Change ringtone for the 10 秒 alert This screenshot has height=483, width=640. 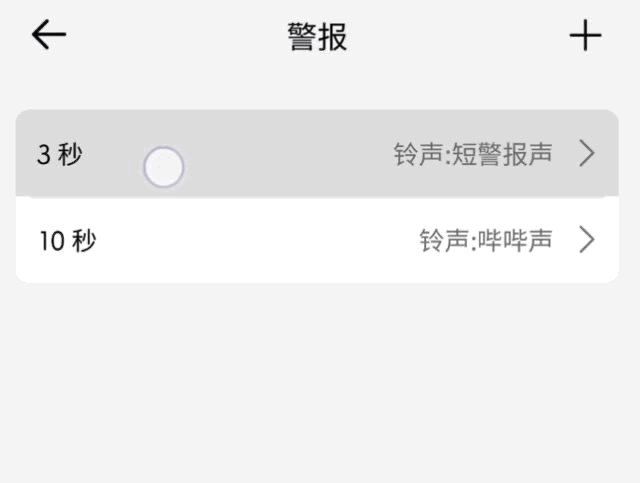[x=486, y=240]
